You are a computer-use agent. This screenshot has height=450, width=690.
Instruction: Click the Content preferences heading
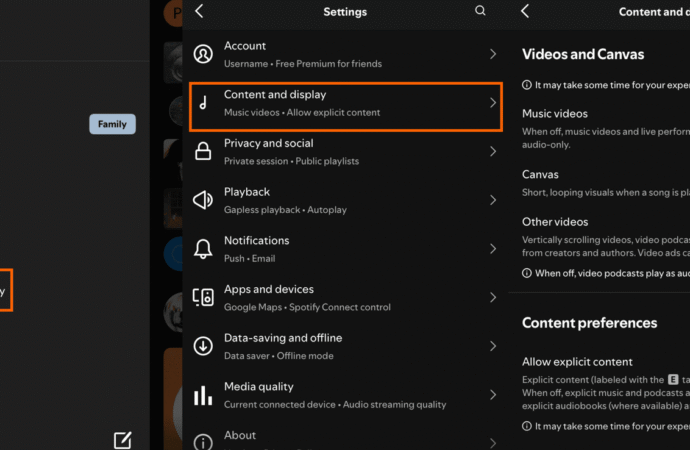tap(589, 323)
